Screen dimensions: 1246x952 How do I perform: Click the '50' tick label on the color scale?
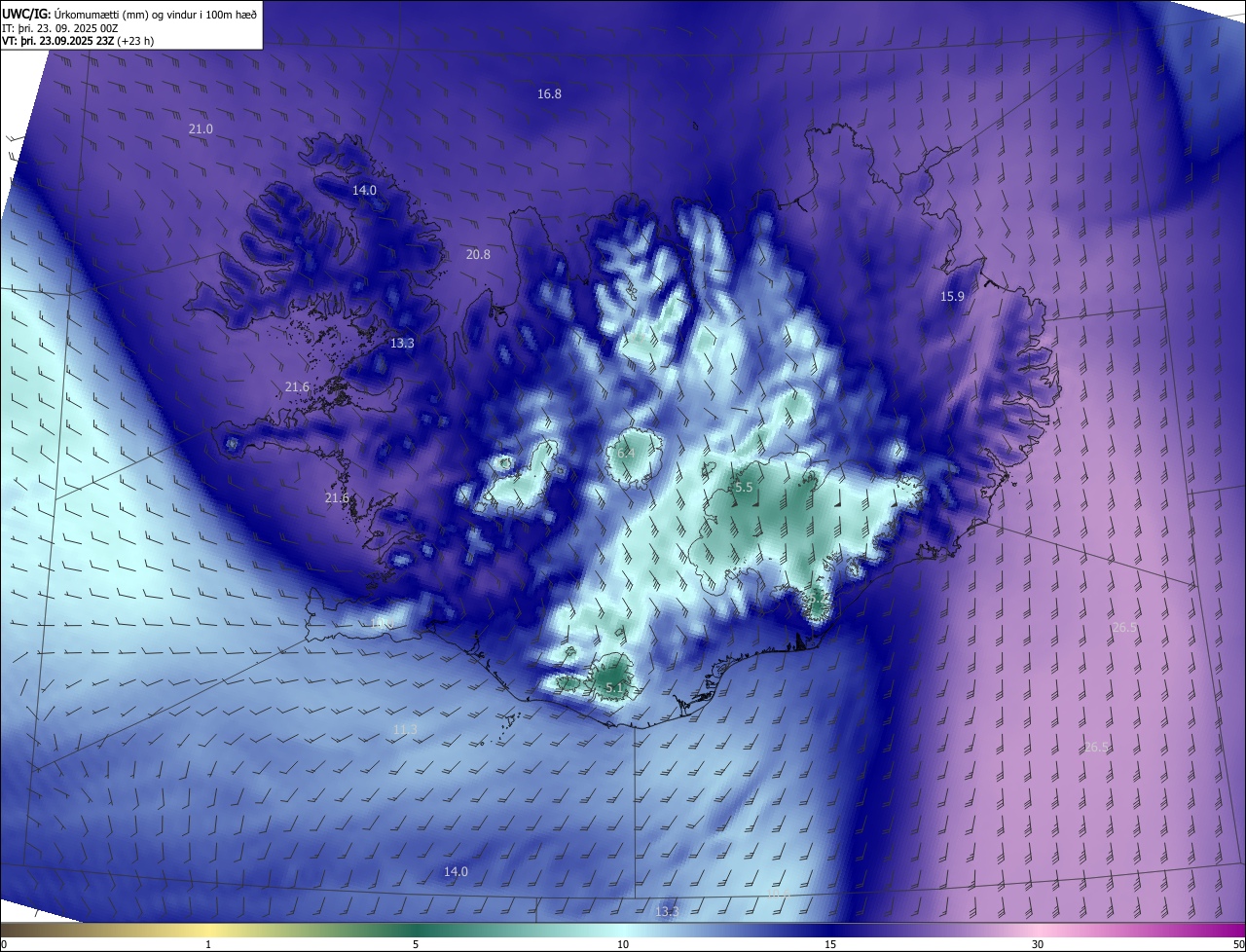(1238, 944)
